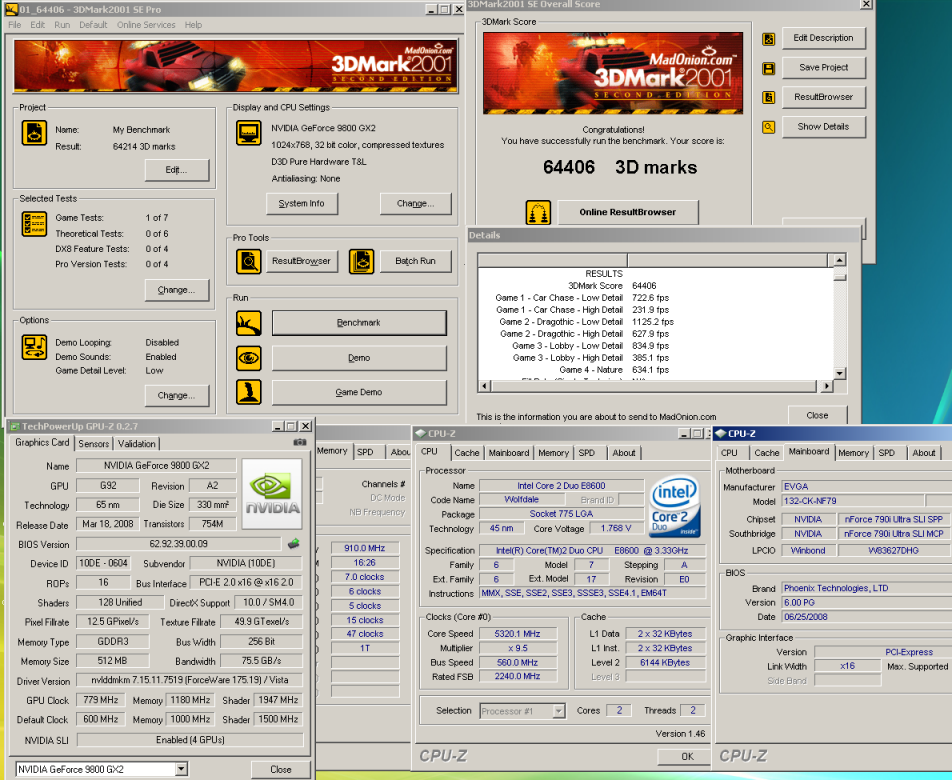Click the Details horizontal scroll left arrow
This screenshot has width=952, height=780.
(x=484, y=386)
